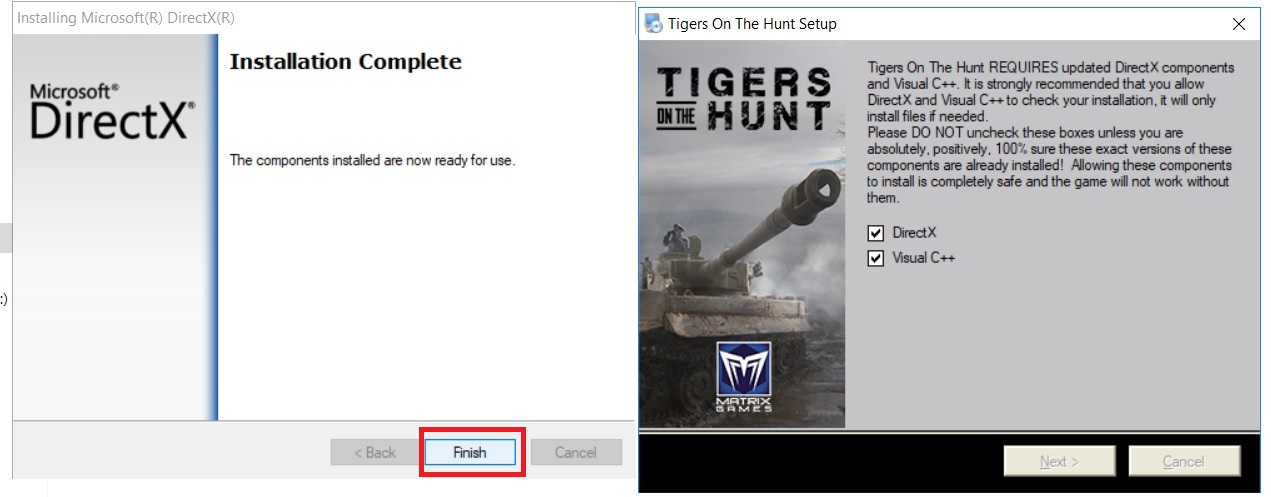Viewport: 1271px width, 497px height.
Task: Click the grayed-out Back button
Action: coord(374,452)
